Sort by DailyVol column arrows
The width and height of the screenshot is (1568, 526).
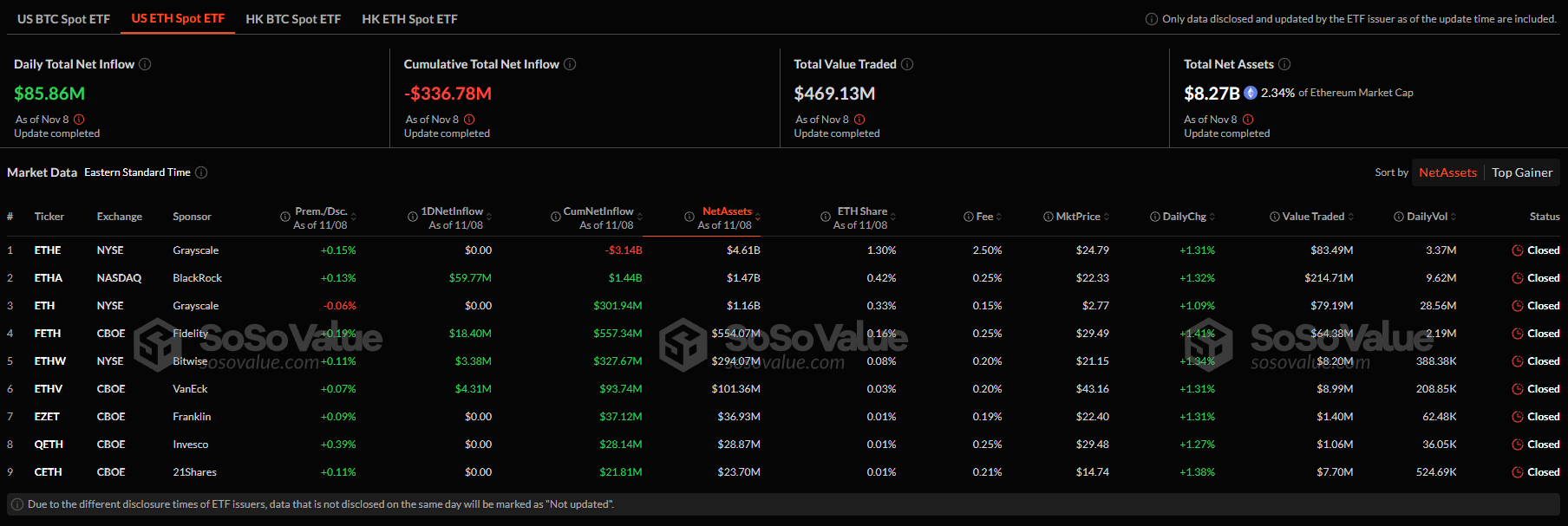(x=1454, y=217)
